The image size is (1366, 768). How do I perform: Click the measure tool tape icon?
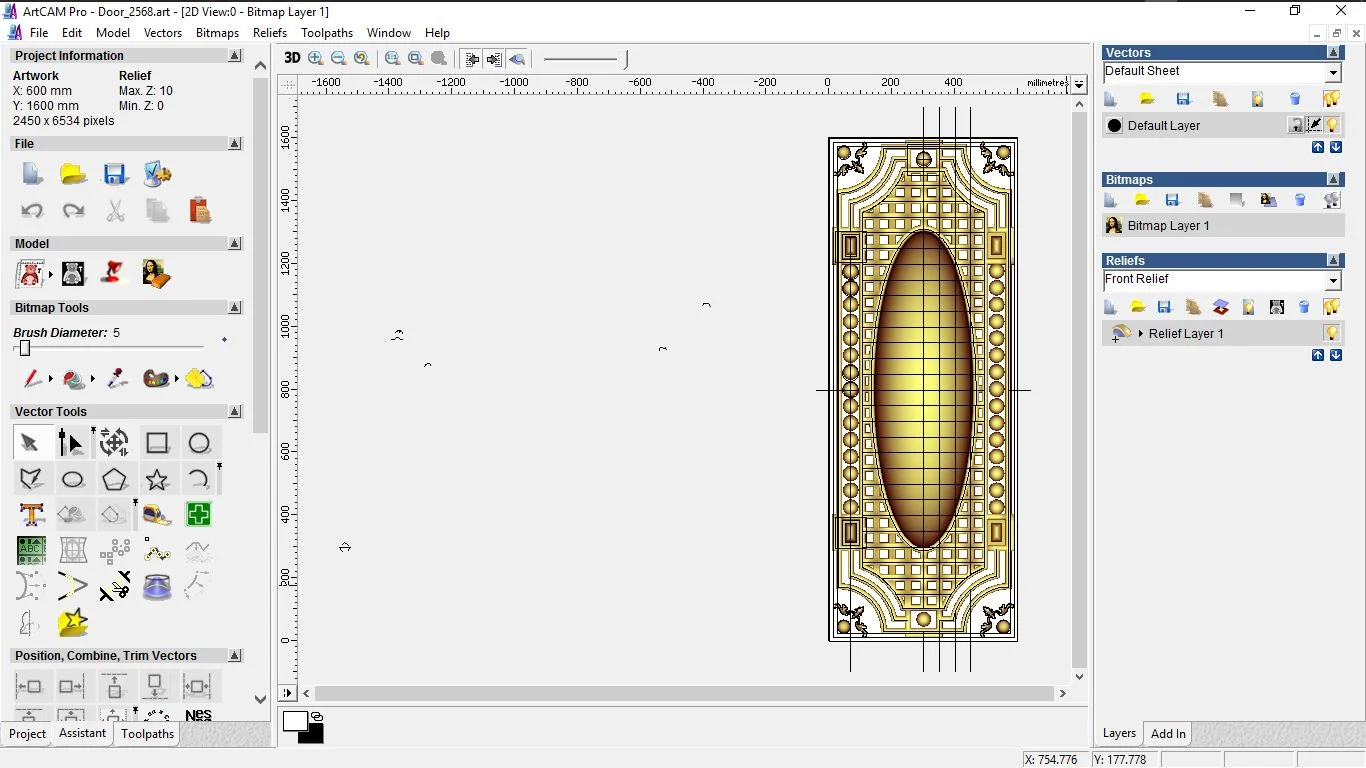[x=157, y=515]
